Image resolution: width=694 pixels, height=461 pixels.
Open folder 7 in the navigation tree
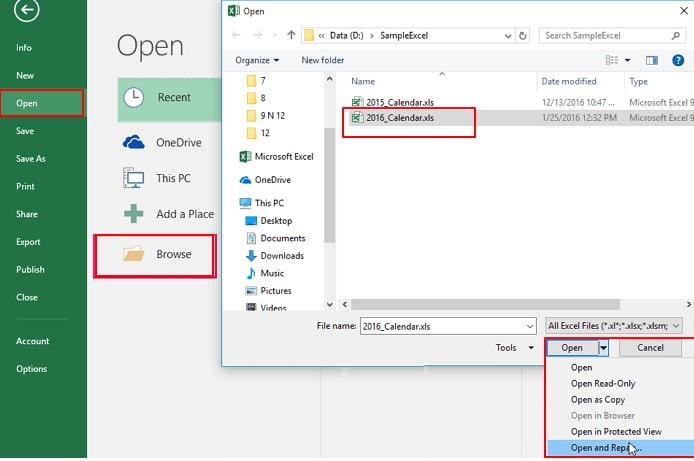coord(256,81)
